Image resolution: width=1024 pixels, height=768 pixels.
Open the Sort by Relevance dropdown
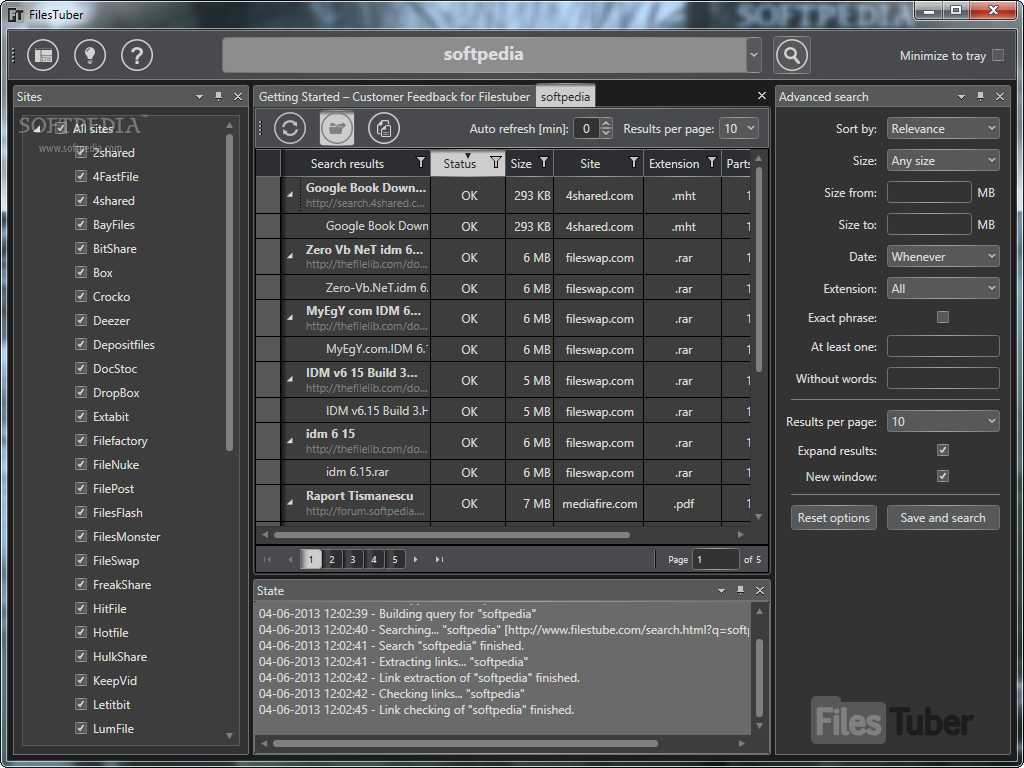tap(943, 129)
